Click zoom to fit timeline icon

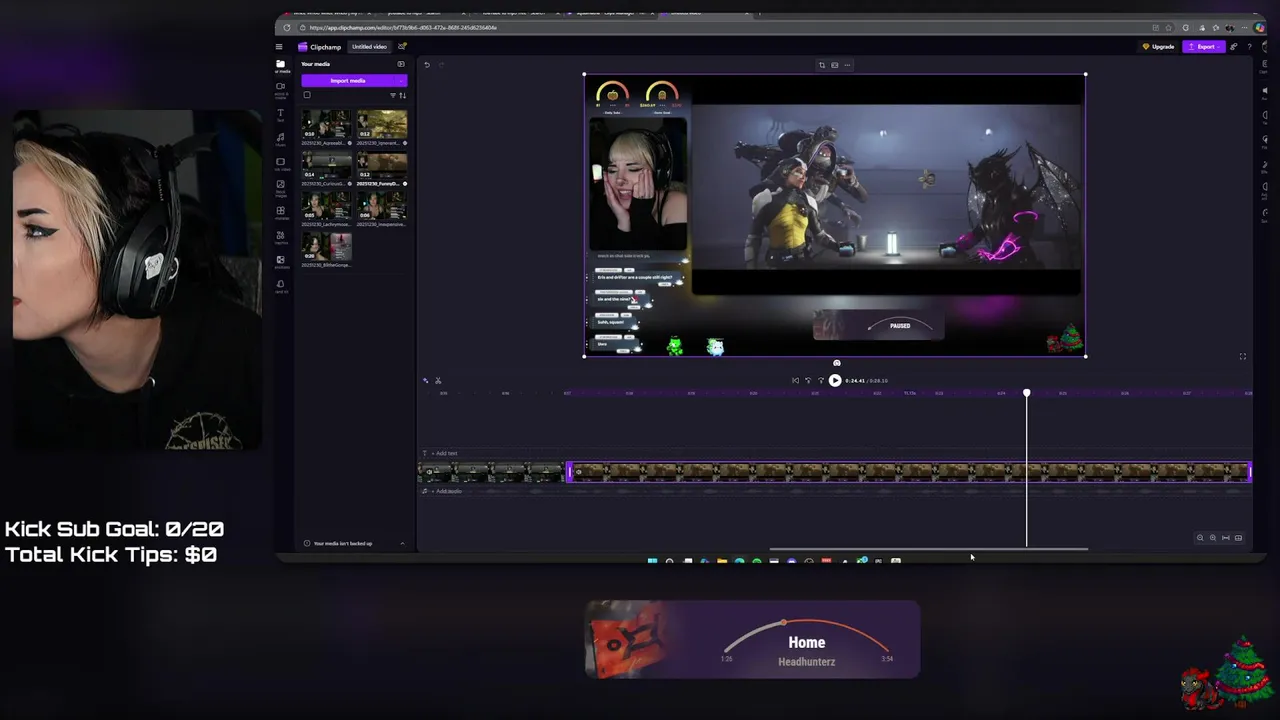1226,538
